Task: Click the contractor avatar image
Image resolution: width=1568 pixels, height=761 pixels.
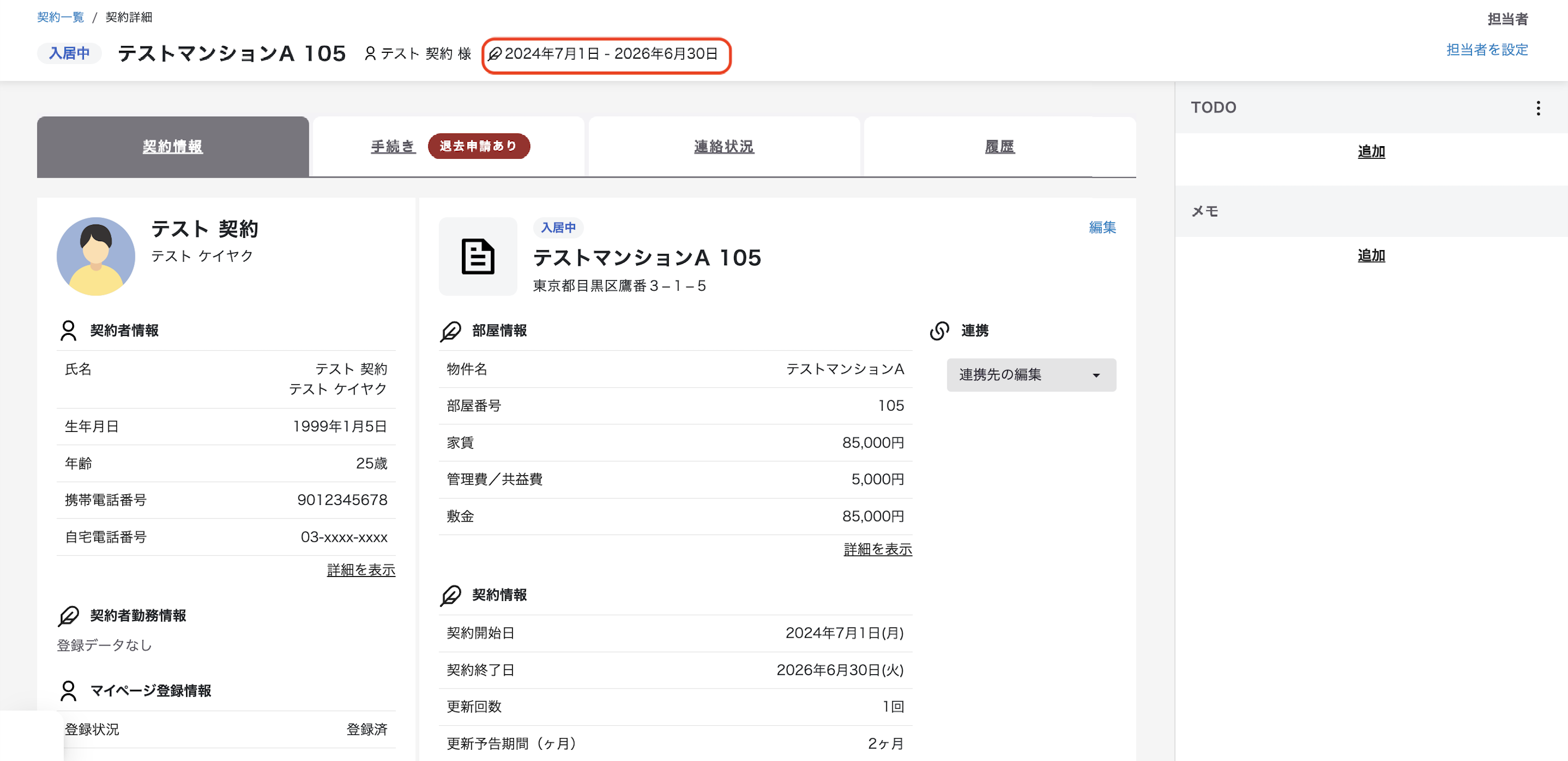Action: [95, 257]
